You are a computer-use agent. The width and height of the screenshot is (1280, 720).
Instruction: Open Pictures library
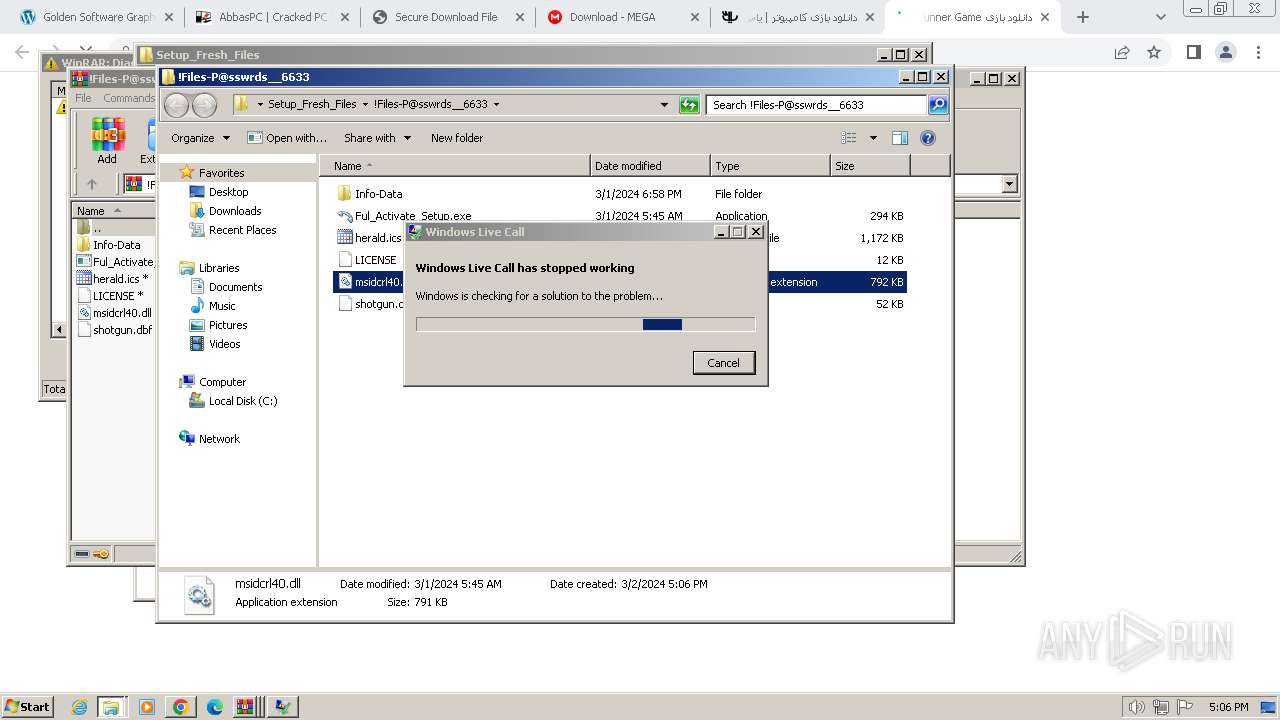tap(228, 325)
